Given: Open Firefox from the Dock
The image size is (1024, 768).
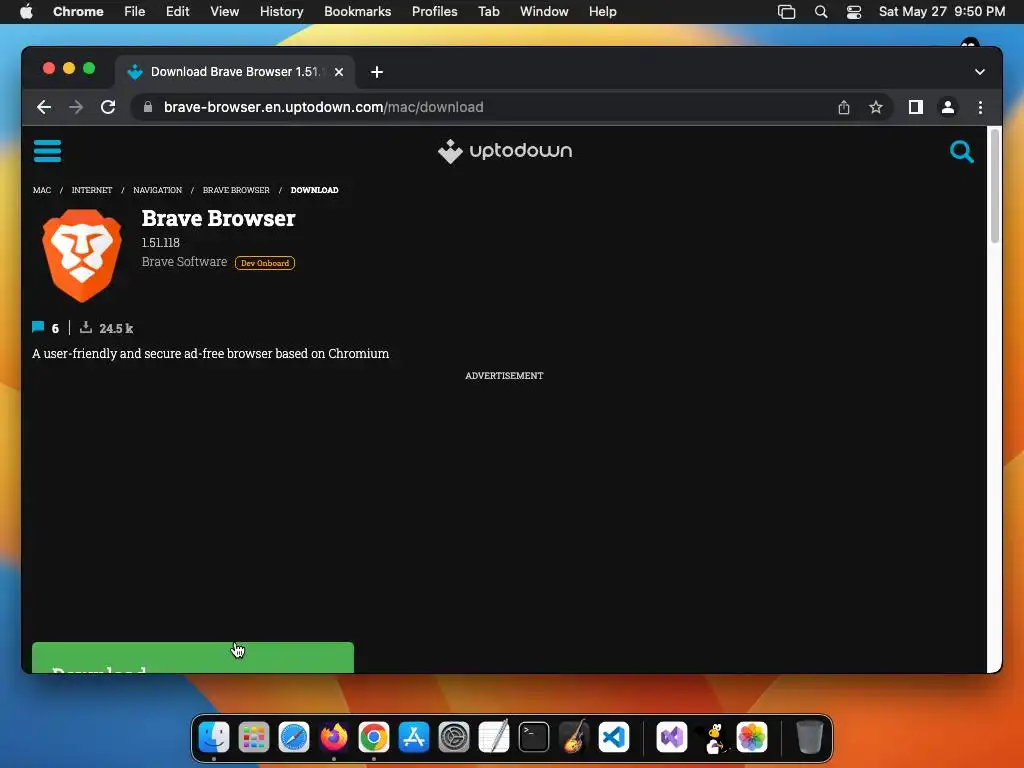Looking at the screenshot, I should point(334,737).
